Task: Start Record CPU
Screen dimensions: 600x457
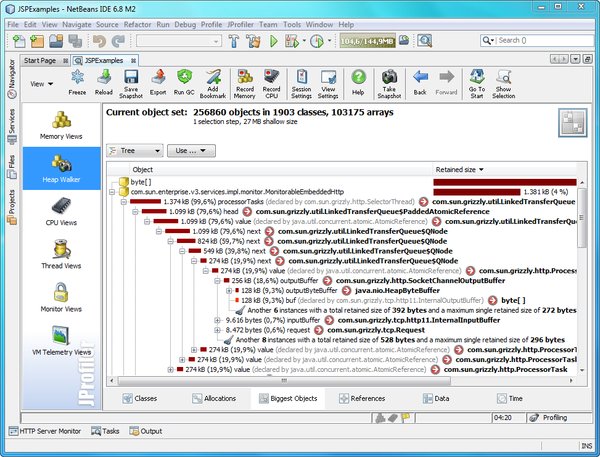Action: (272, 84)
